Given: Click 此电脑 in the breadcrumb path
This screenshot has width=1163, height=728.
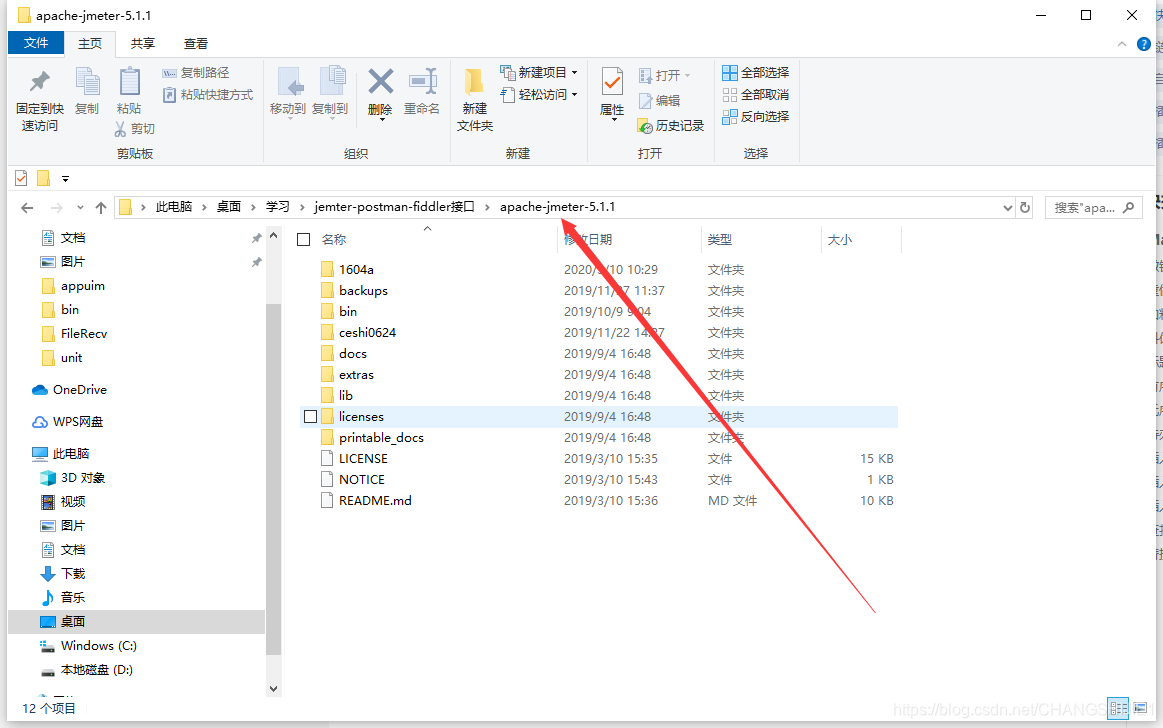Looking at the screenshot, I should pos(174,207).
